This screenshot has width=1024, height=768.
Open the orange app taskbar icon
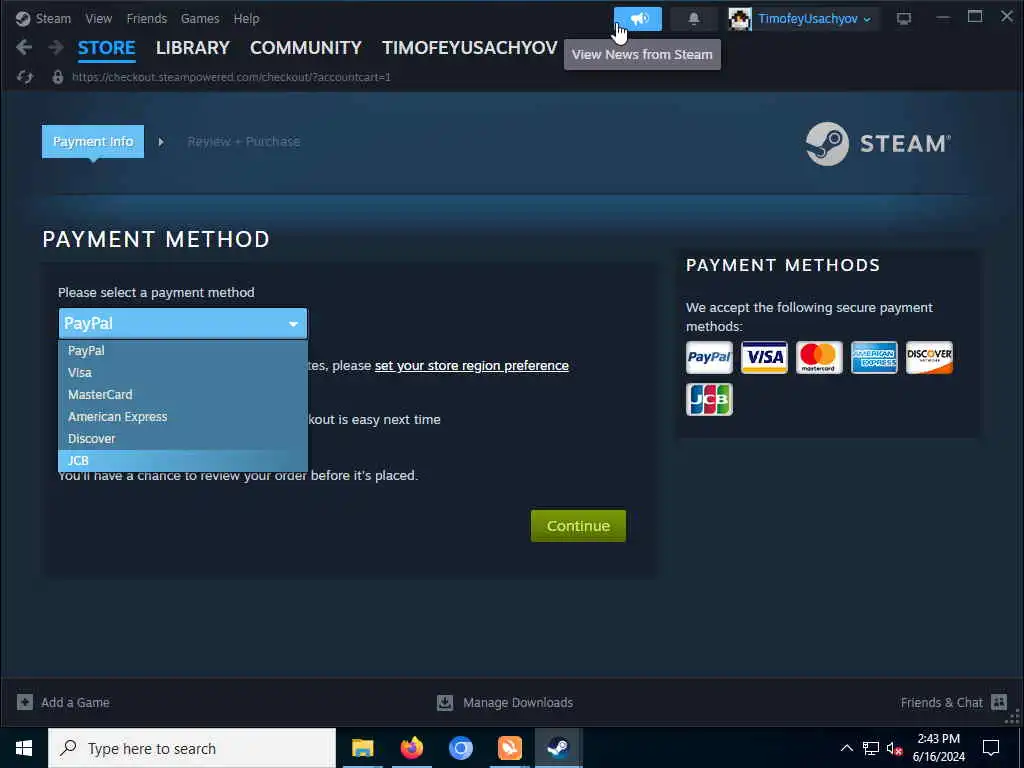(x=509, y=748)
